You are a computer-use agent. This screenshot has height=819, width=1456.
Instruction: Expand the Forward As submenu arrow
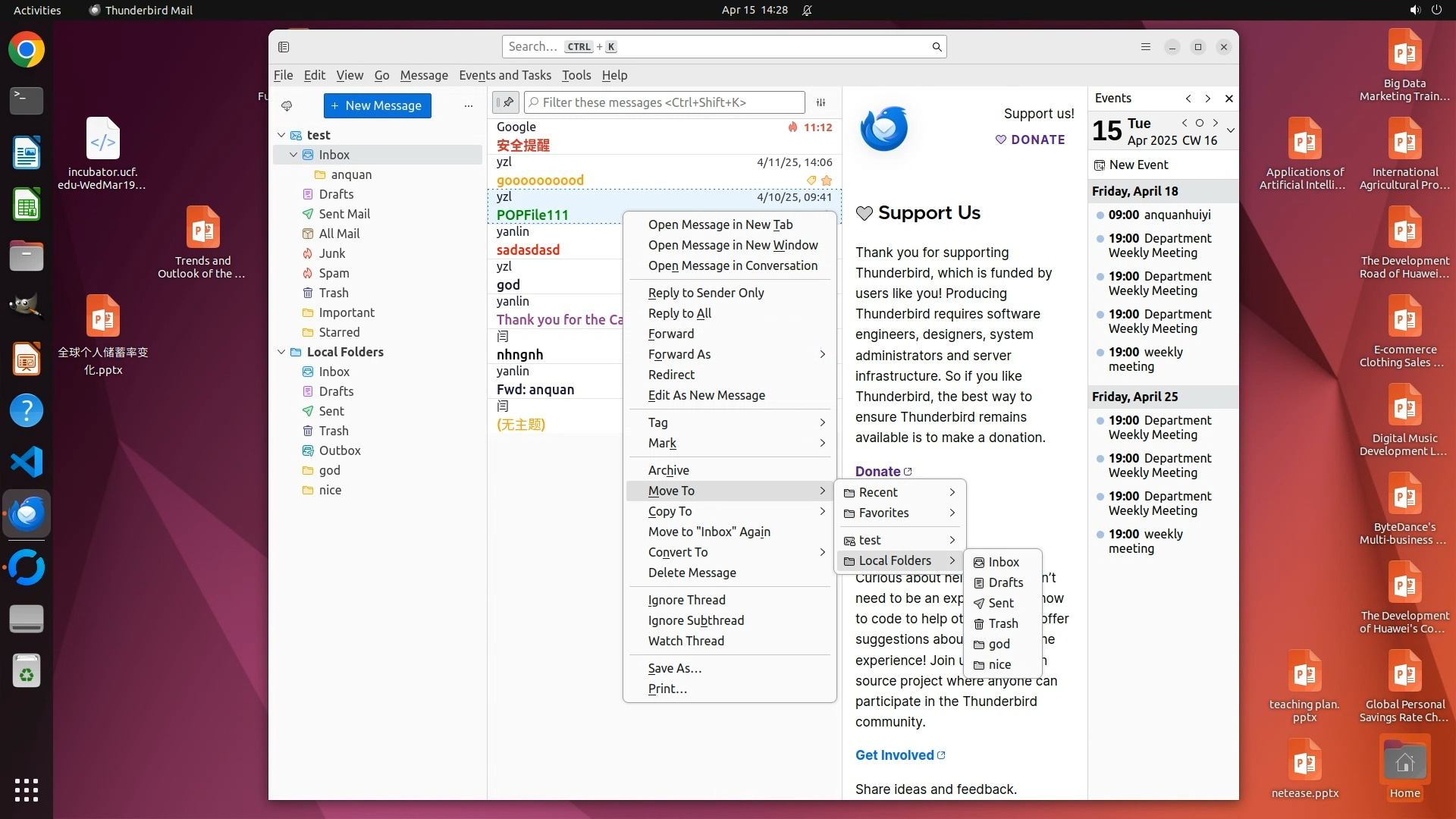(822, 354)
